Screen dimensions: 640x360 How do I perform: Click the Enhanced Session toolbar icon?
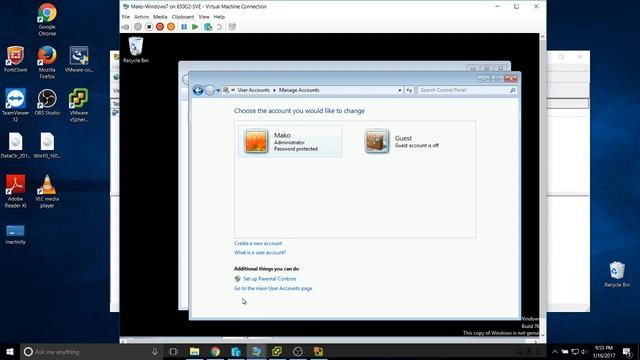tap(232, 27)
